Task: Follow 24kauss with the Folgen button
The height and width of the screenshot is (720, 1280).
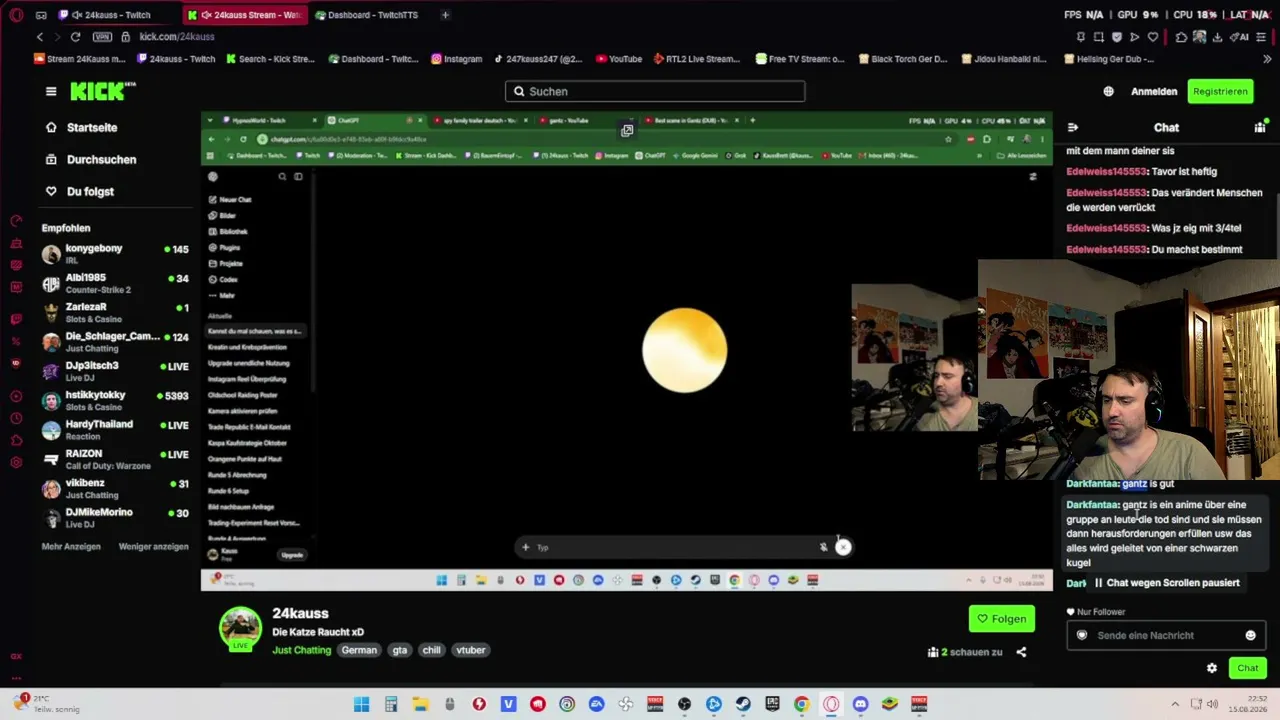Action: click(x=1002, y=619)
